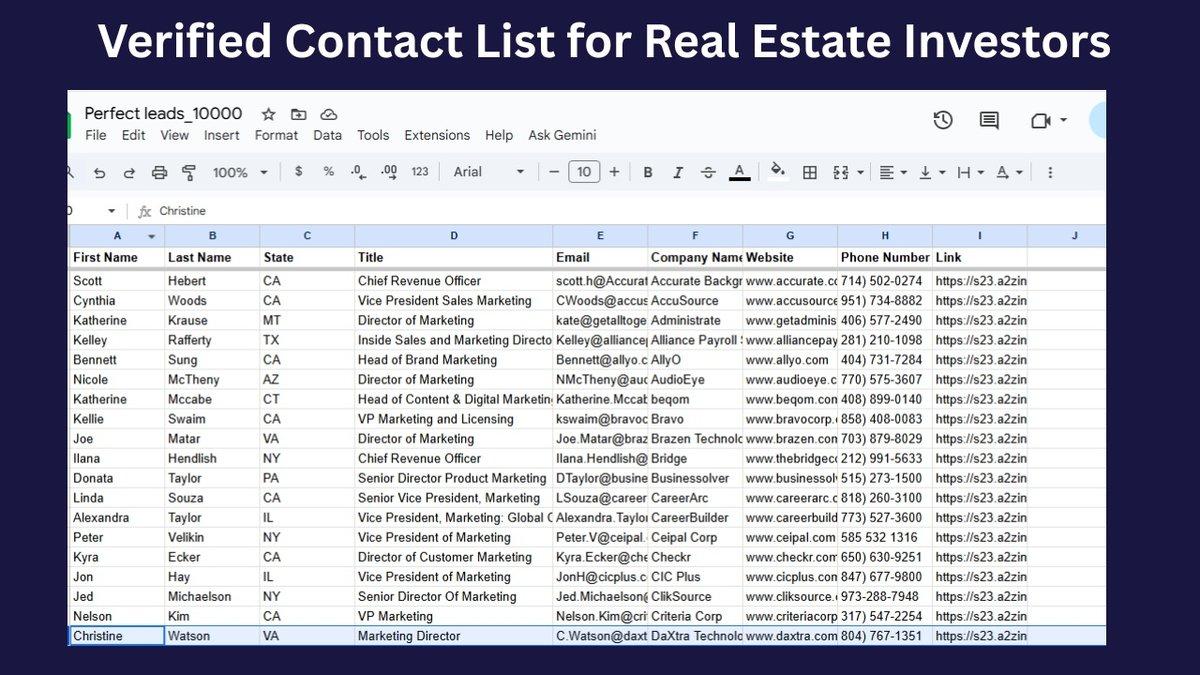This screenshot has height=675, width=1200.
Task: Open the borders tool
Action: coord(810,172)
